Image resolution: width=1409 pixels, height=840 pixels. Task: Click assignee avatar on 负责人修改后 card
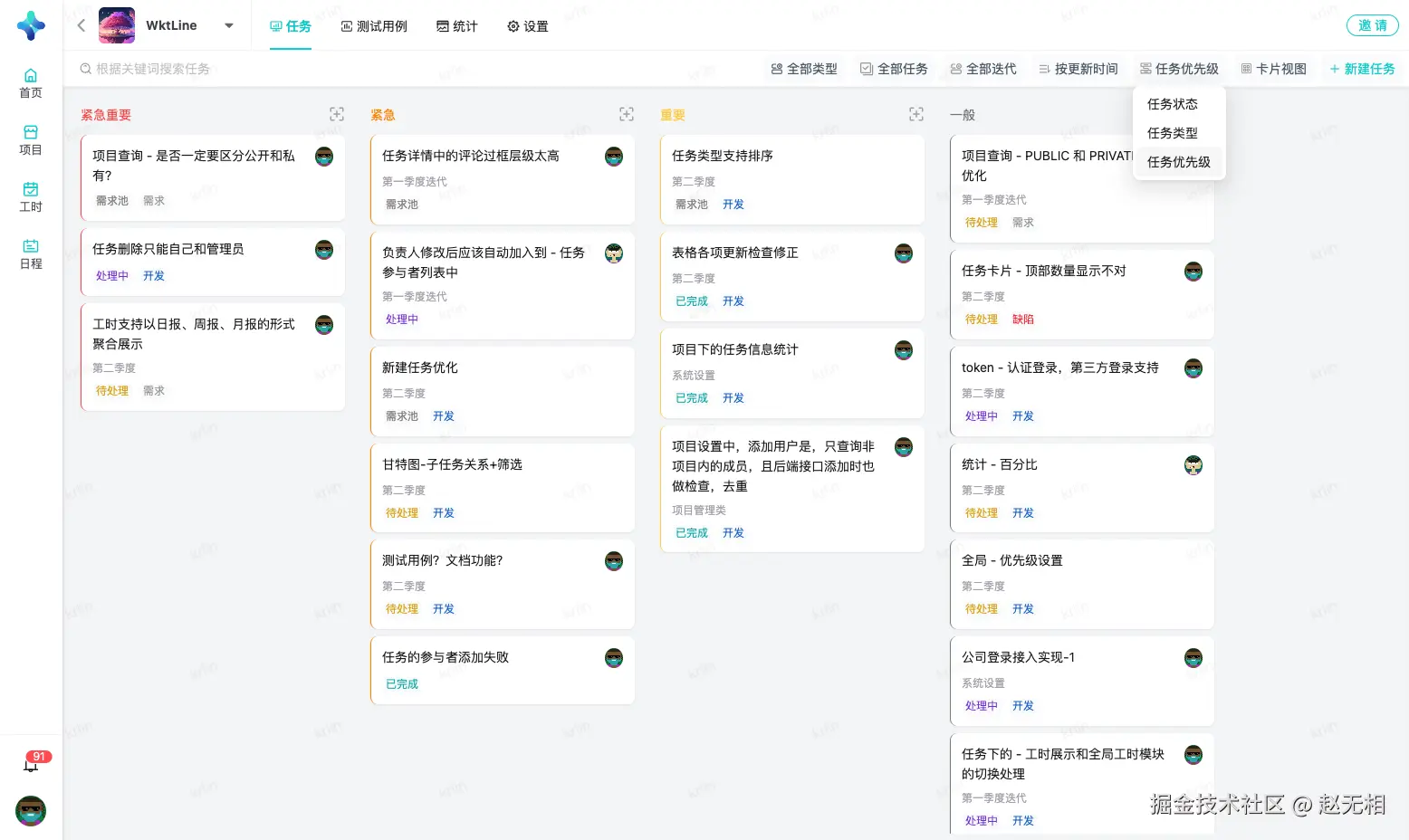[614, 253]
